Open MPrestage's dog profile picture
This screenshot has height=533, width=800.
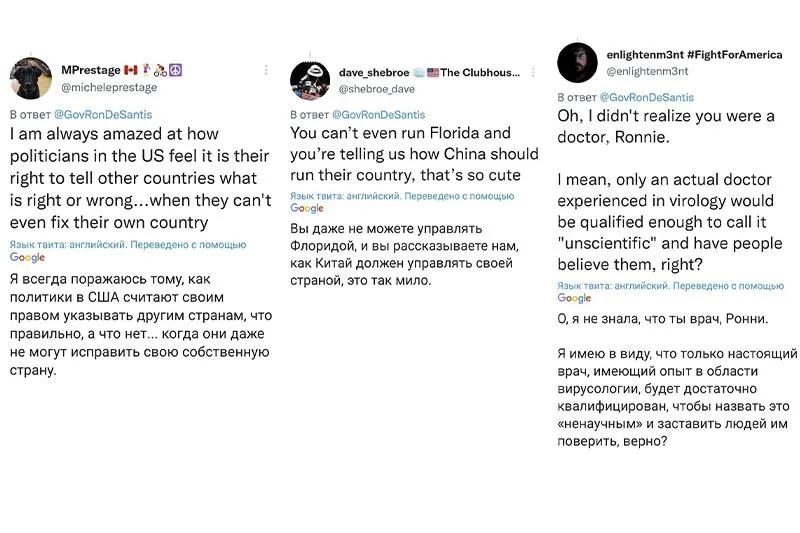(31, 78)
